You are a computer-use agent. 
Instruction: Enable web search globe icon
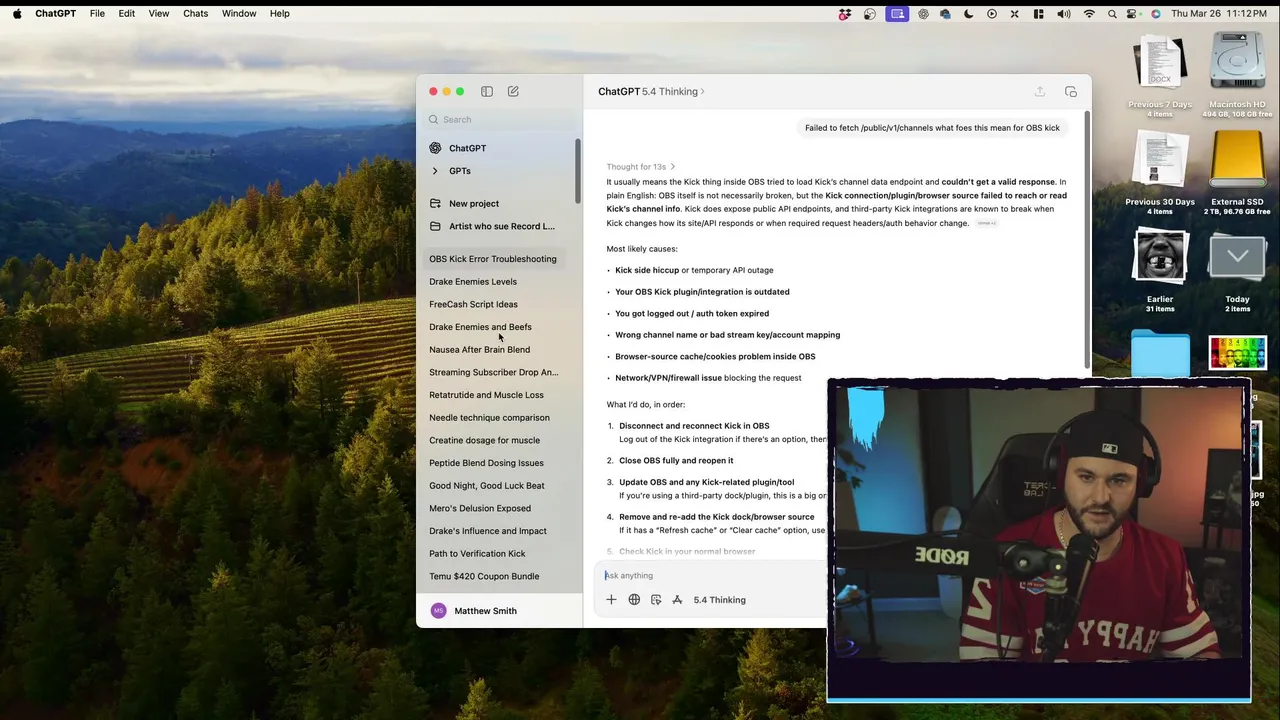(634, 600)
